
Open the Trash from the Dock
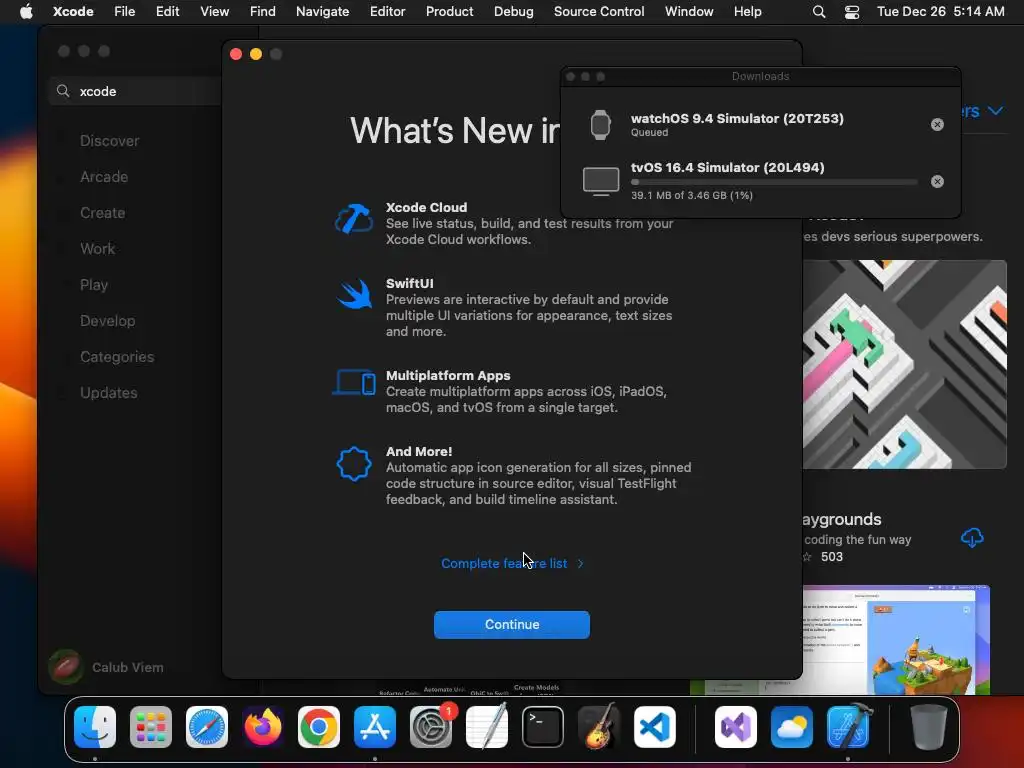pos(929,727)
